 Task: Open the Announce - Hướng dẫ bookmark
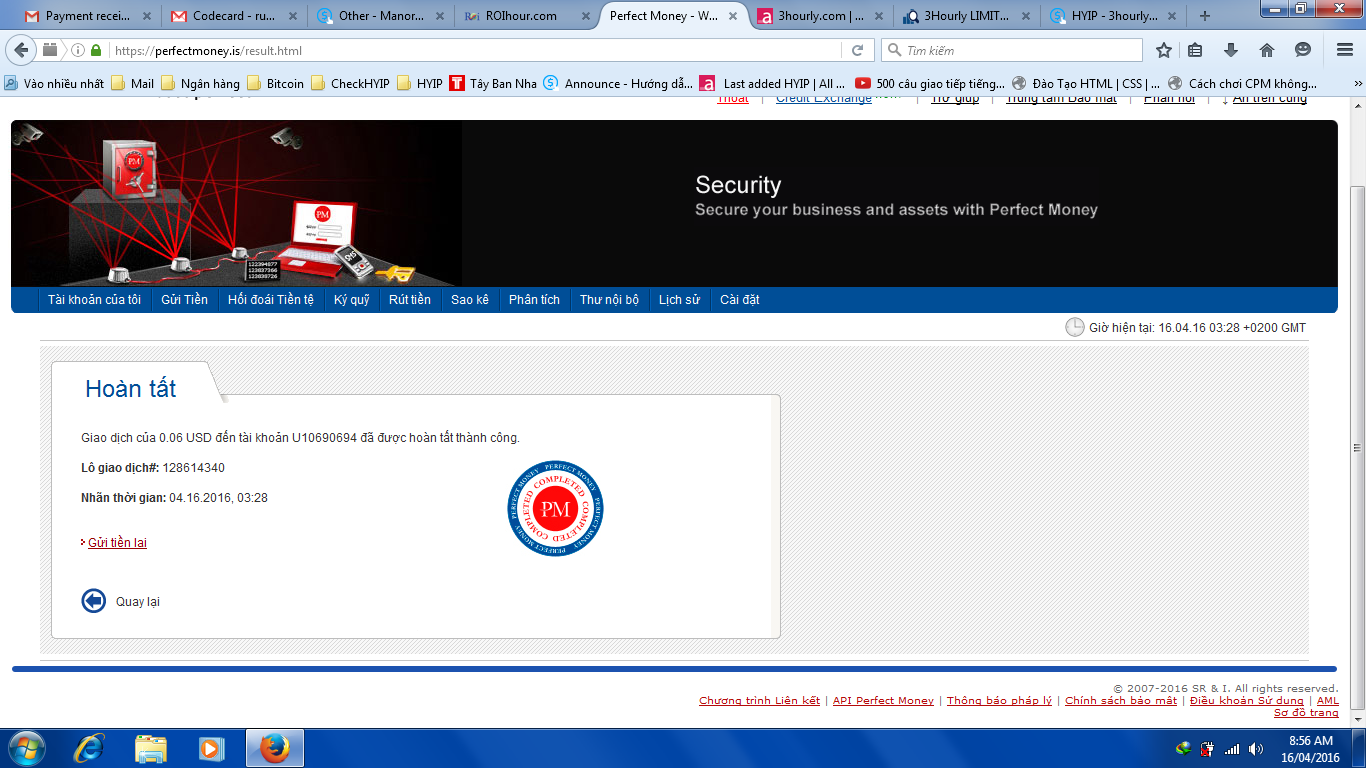point(618,83)
